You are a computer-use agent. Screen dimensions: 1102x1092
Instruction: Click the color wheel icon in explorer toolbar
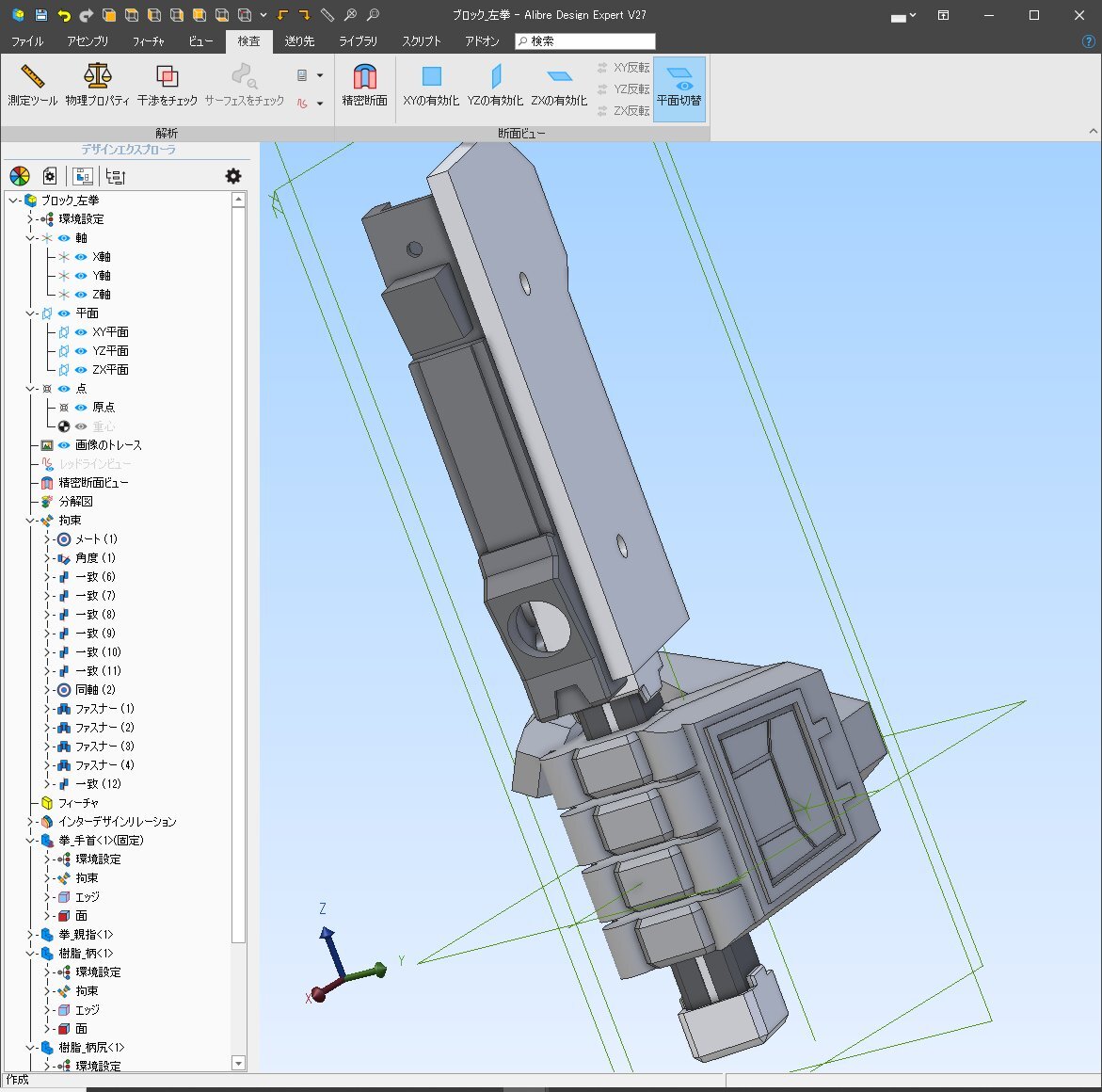20,176
